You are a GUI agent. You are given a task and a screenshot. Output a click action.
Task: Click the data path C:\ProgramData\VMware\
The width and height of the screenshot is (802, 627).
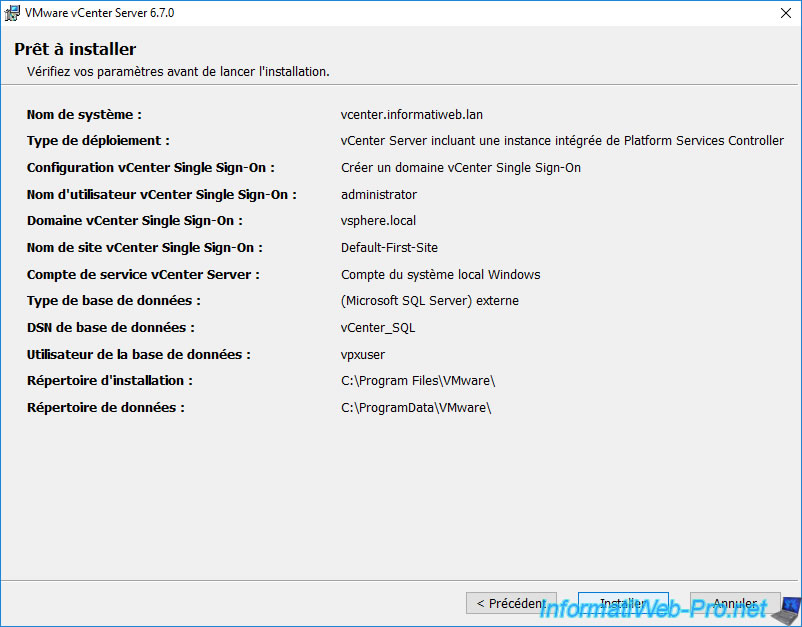click(x=416, y=407)
